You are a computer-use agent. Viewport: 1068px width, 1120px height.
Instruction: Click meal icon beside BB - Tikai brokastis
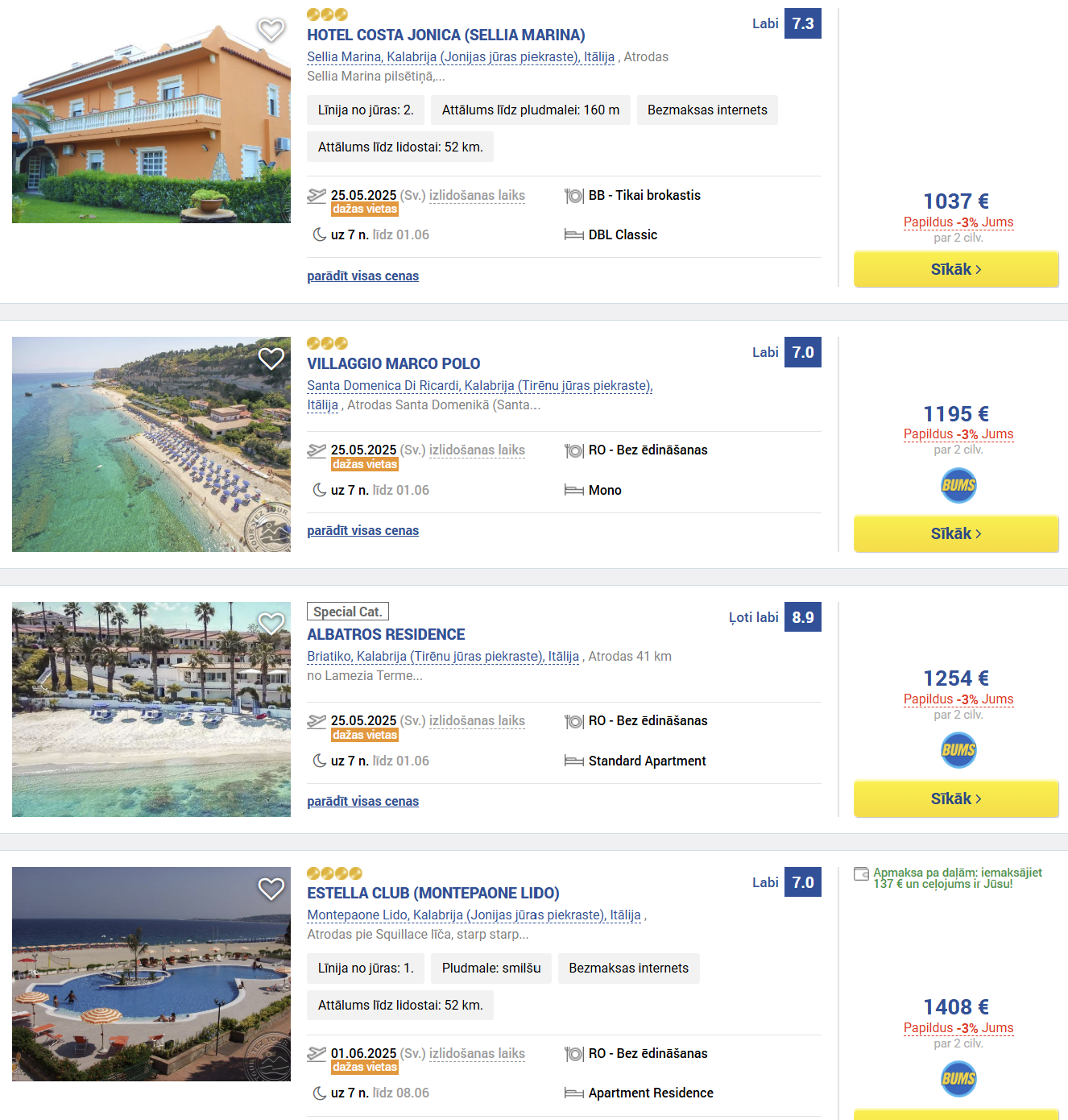[573, 196]
